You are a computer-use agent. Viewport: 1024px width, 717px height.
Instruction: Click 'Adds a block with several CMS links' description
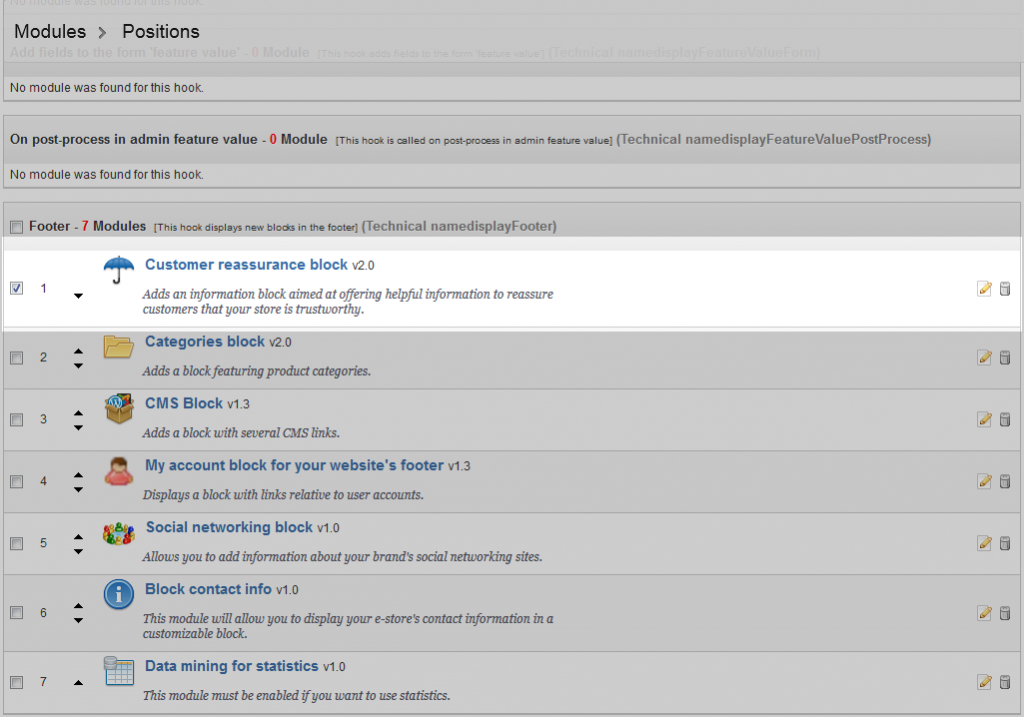[x=241, y=432]
